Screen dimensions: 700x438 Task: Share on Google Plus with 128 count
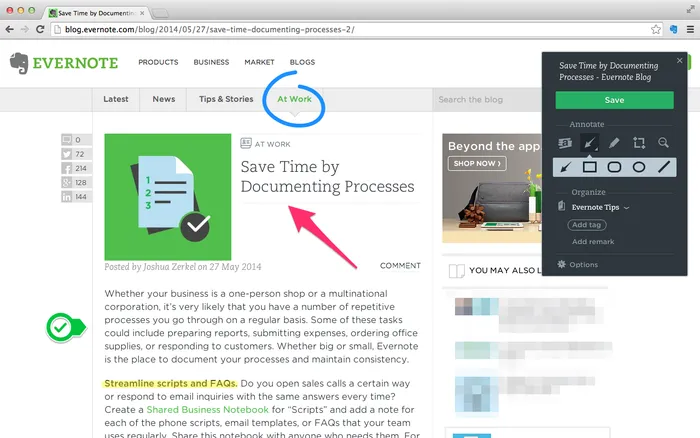76,183
